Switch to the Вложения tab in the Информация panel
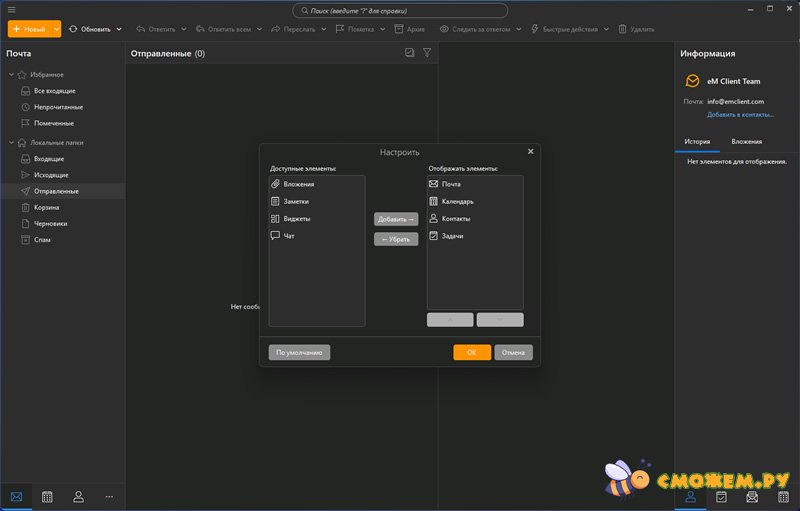The image size is (800, 511). point(746,142)
